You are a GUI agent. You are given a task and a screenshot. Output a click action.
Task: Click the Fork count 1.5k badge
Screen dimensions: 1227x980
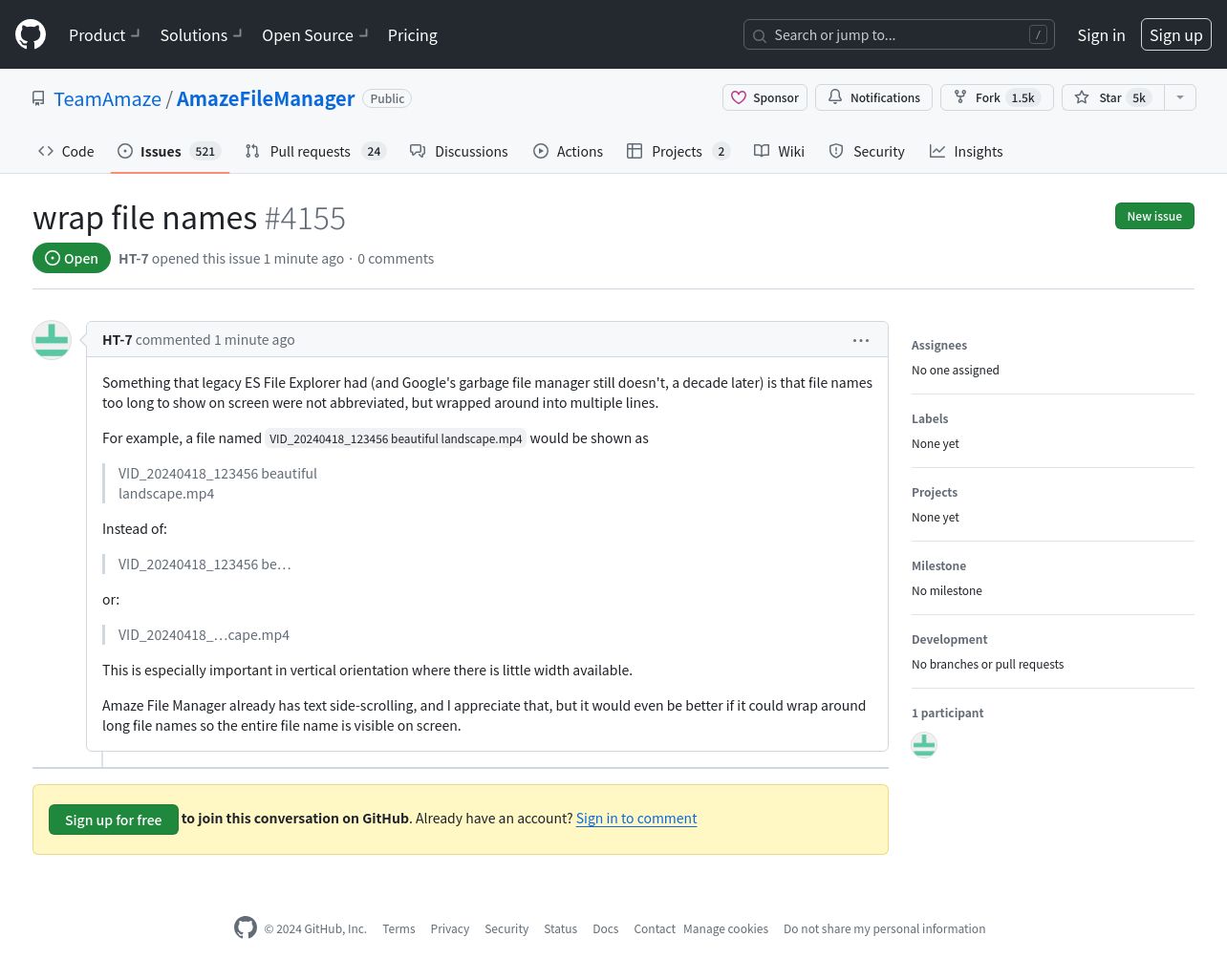[x=1023, y=97]
